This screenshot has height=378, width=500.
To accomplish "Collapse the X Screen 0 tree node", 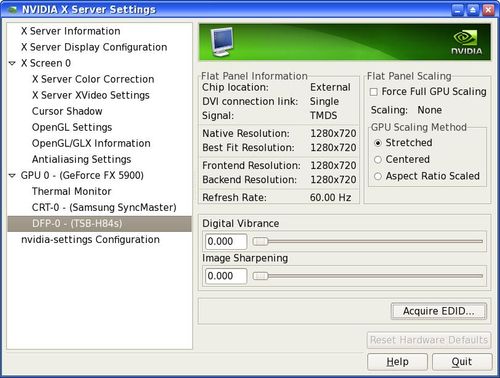I will [x=12, y=63].
